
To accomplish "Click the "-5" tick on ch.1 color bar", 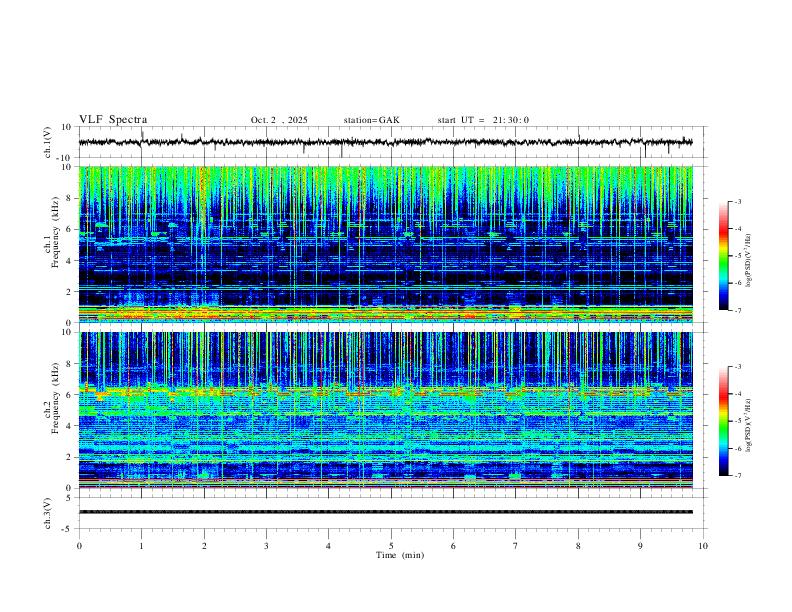I will (x=738, y=256).
